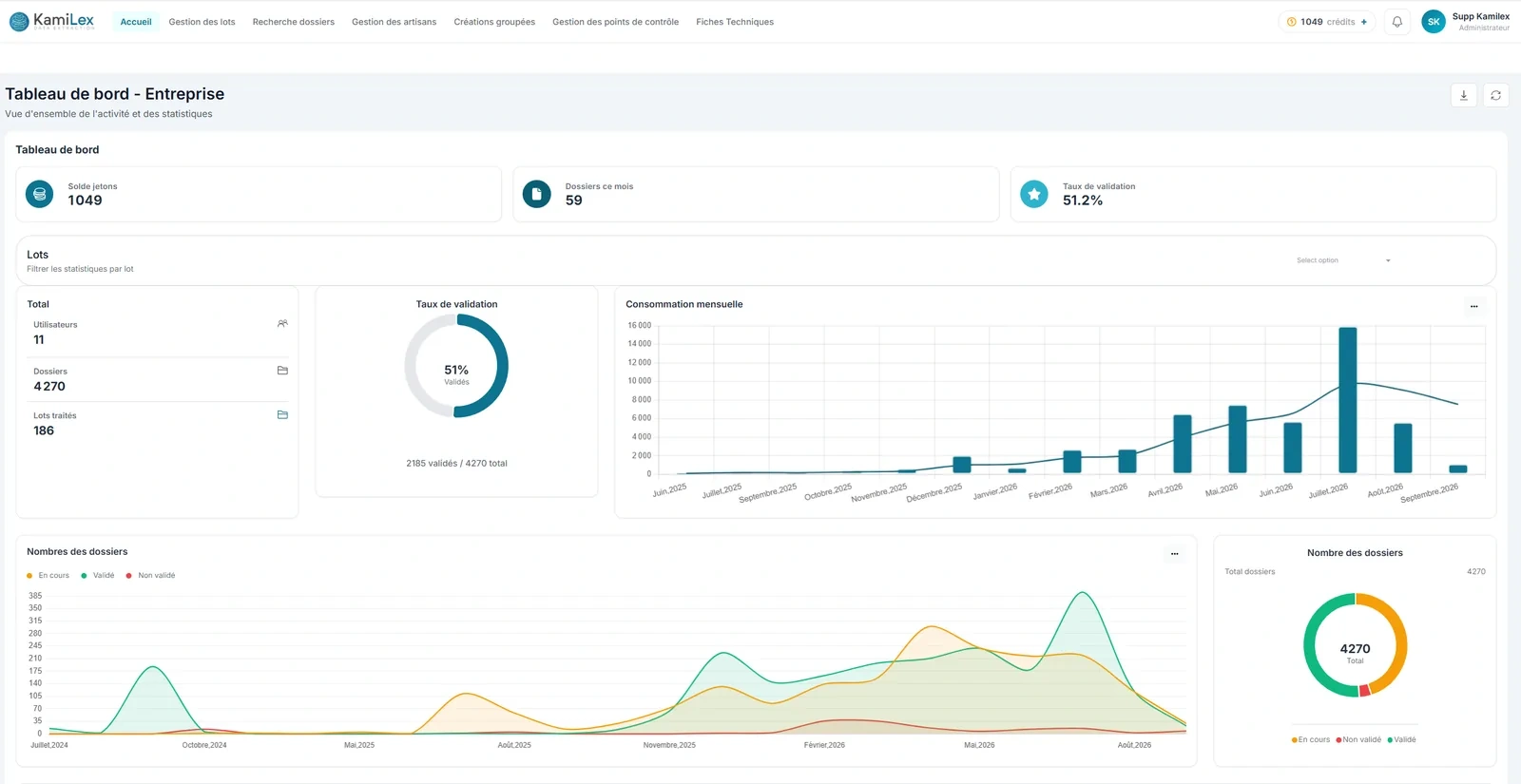Click the Lots traités value 186
The width and height of the screenshot is (1521, 784).
(x=44, y=430)
